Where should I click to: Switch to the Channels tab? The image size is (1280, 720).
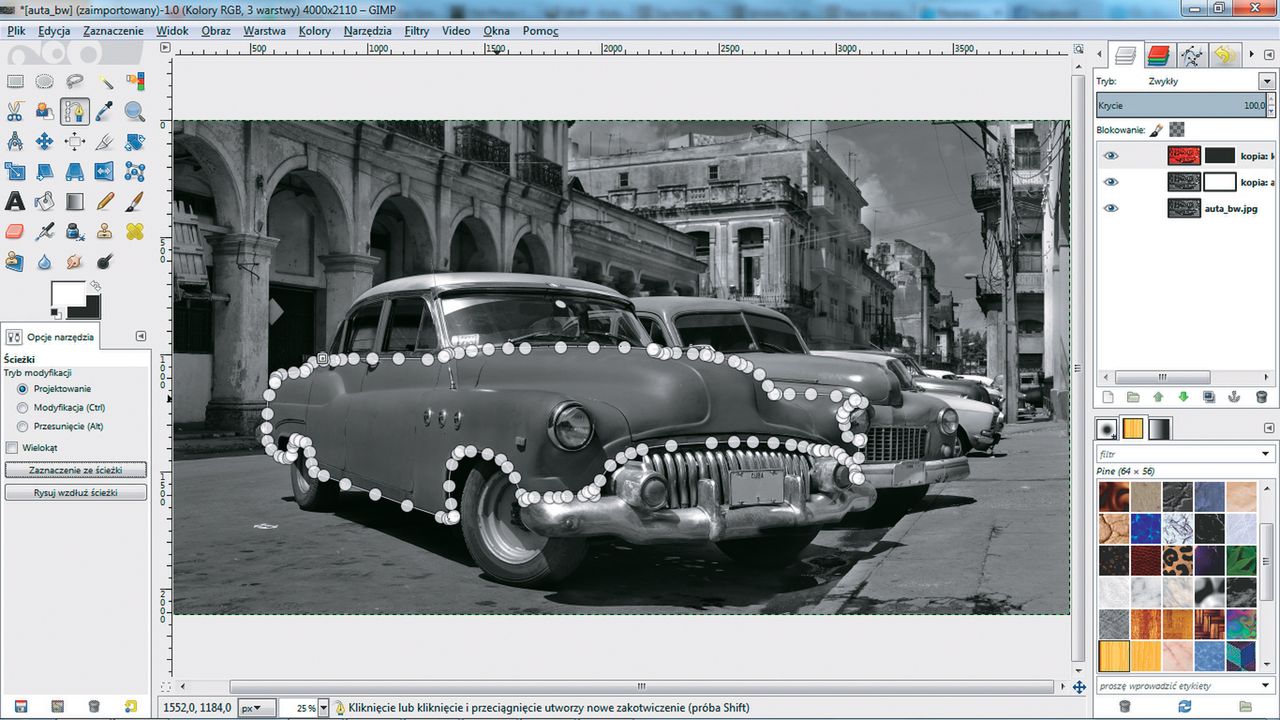[1158, 56]
